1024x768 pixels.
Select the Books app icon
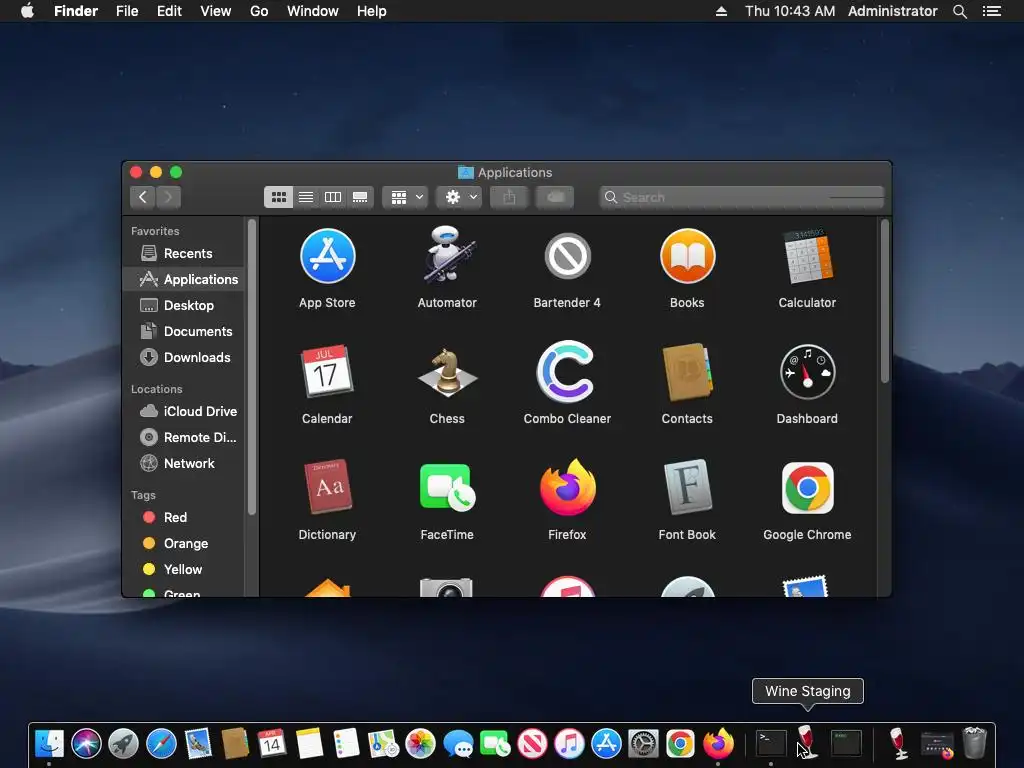(687, 256)
